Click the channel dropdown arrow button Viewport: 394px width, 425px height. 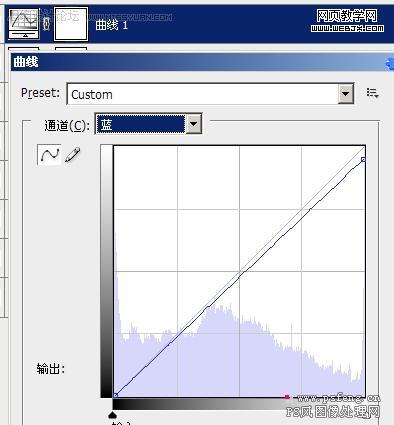(x=194, y=124)
